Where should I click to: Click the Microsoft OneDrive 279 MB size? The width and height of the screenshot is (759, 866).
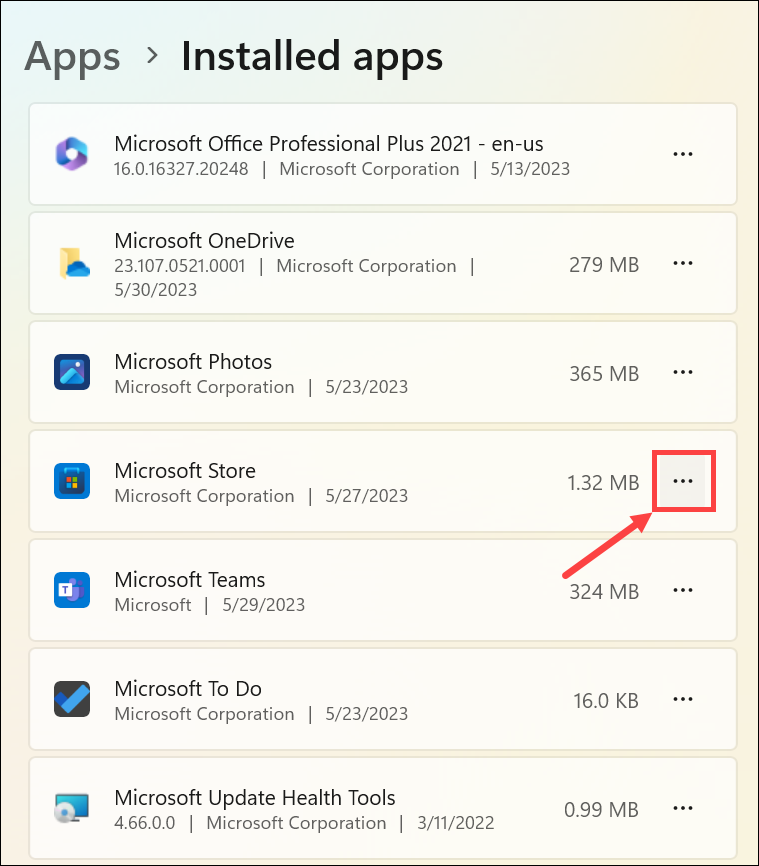point(603,264)
